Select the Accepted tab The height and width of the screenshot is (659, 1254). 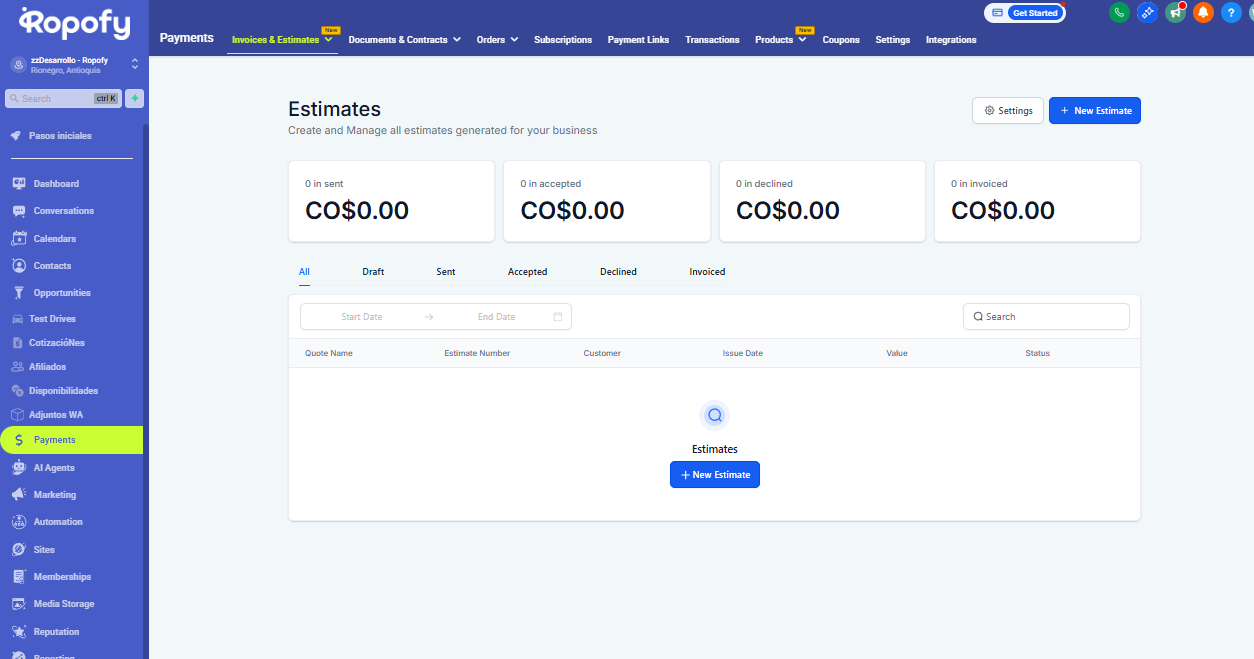click(527, 272)
